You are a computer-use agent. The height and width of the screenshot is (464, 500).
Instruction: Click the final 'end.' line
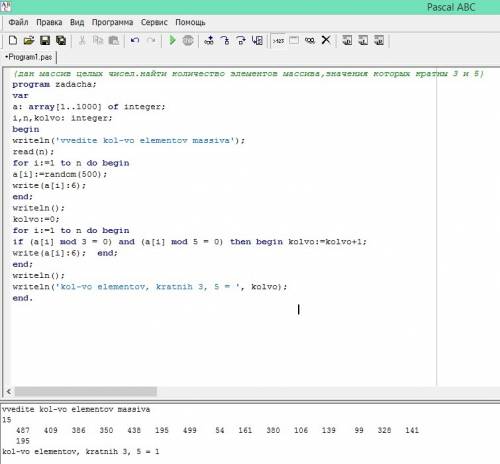(23, 298)
